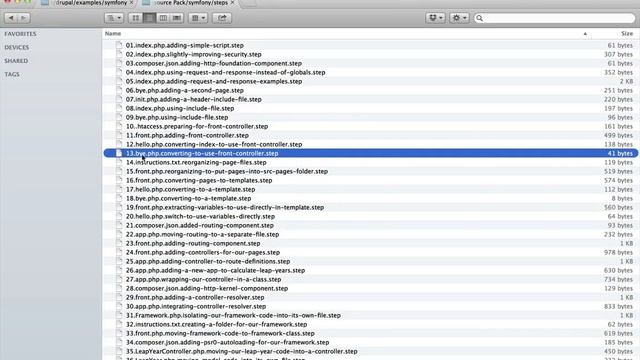Viewport: 640px width, 360px height.
Task: Switch to column view
Action: tap(163, 18)
